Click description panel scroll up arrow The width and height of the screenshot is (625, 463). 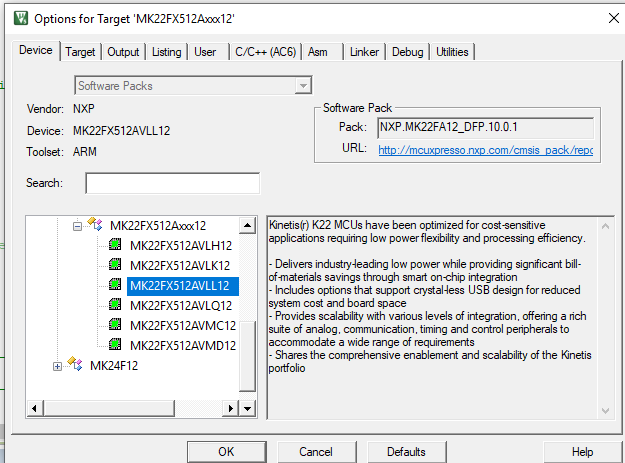[605, 227]
